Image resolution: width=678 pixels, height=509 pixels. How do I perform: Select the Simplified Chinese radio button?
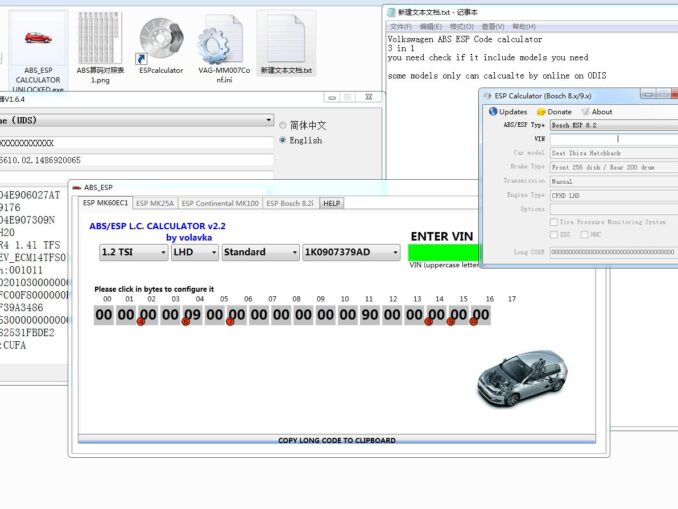click(x=283, y=125)
